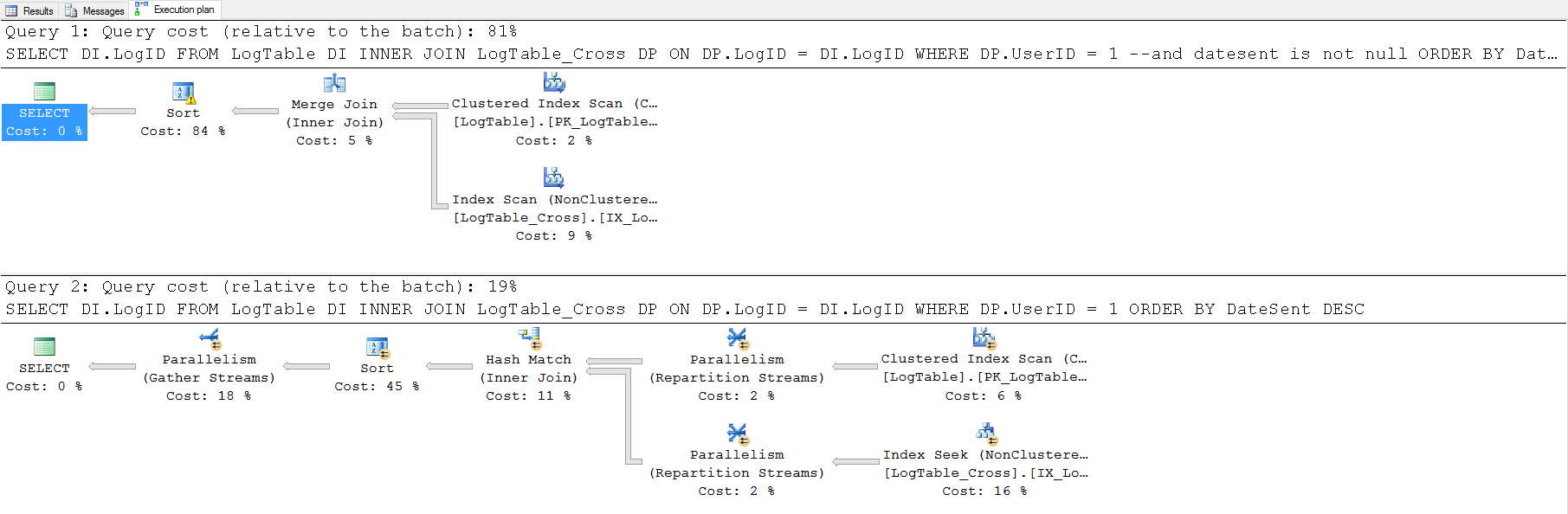
Task: Click lower Repartition Streams parallelism icon
Action: (737, 434)
